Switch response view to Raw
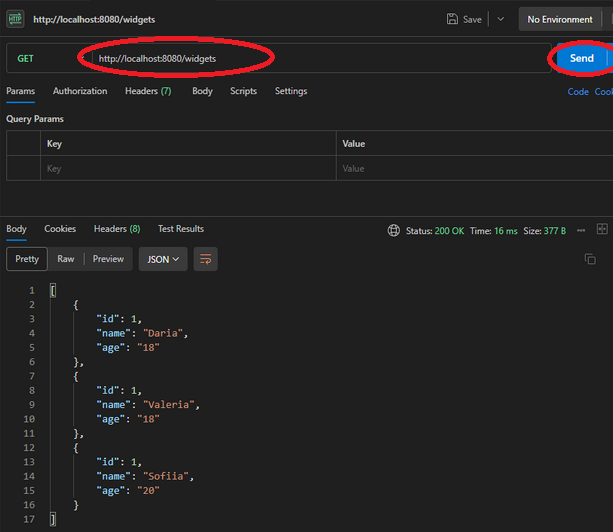 [65, 259]
